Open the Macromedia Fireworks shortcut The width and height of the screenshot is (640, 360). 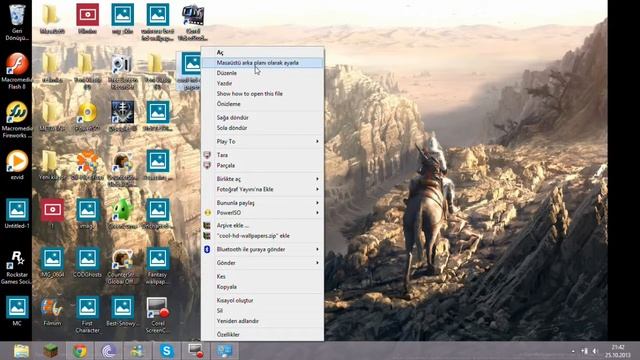pos(17,120)
